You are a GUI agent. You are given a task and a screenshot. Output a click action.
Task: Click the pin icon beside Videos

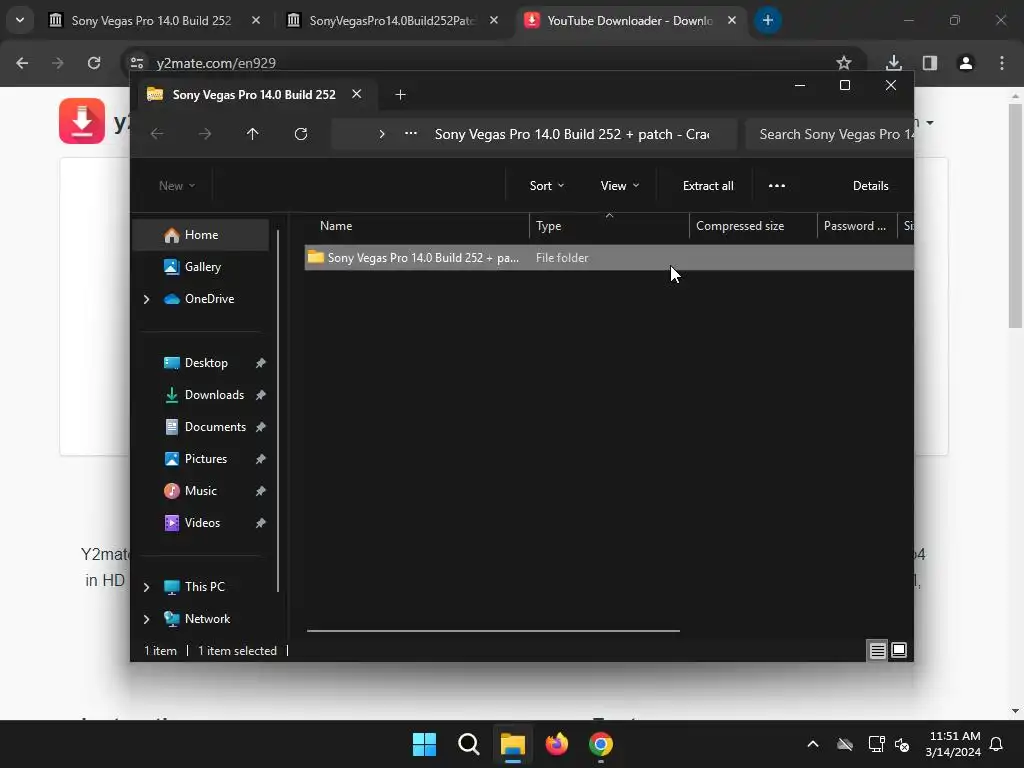[x=261, y=523]
